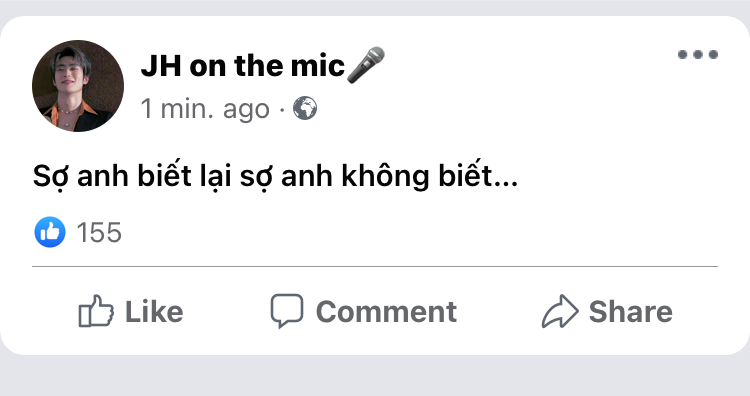The image size is (750, 396).
Task: Select the post text starting "Sợ anh biết"
Action: (276, 176)
